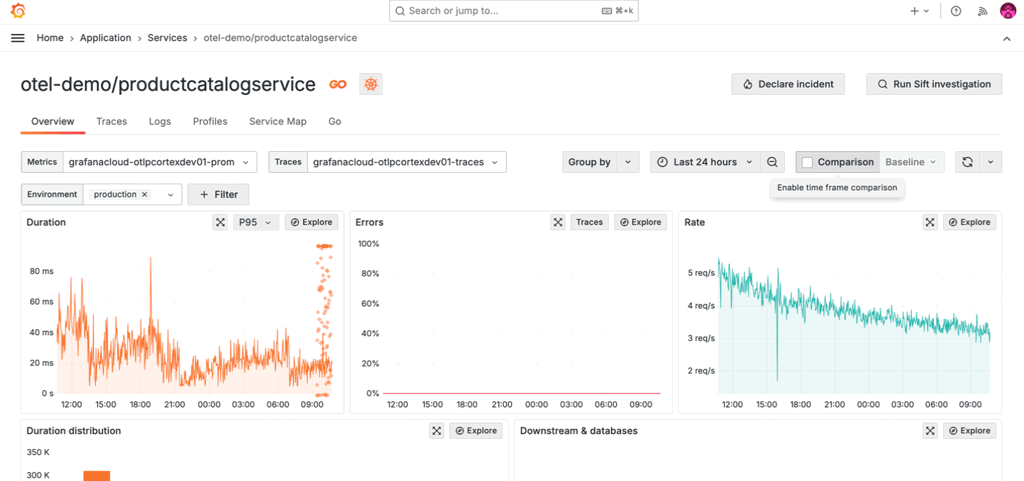Click the Rate panel title
Screen dimensions: 1024x481
(x=694, y=222)
